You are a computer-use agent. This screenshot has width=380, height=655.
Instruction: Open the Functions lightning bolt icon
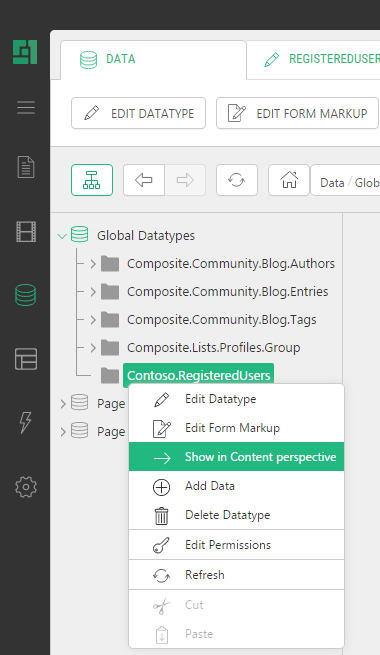tap(26, 422)
